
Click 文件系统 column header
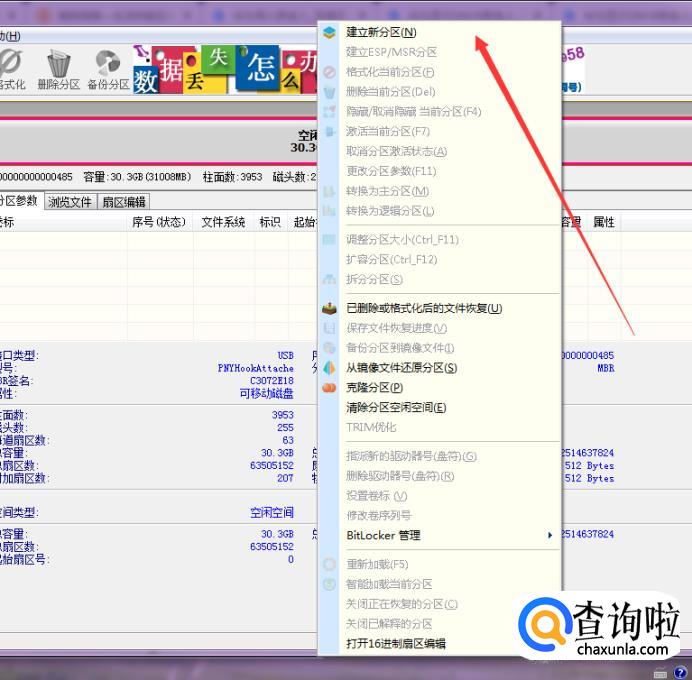click(223, 222)
